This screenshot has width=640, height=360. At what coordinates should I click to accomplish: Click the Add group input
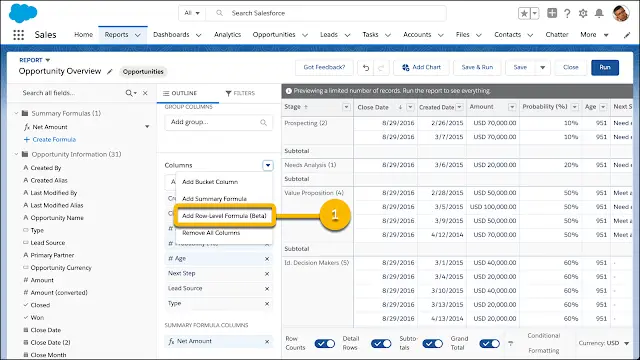pos(218,122)
